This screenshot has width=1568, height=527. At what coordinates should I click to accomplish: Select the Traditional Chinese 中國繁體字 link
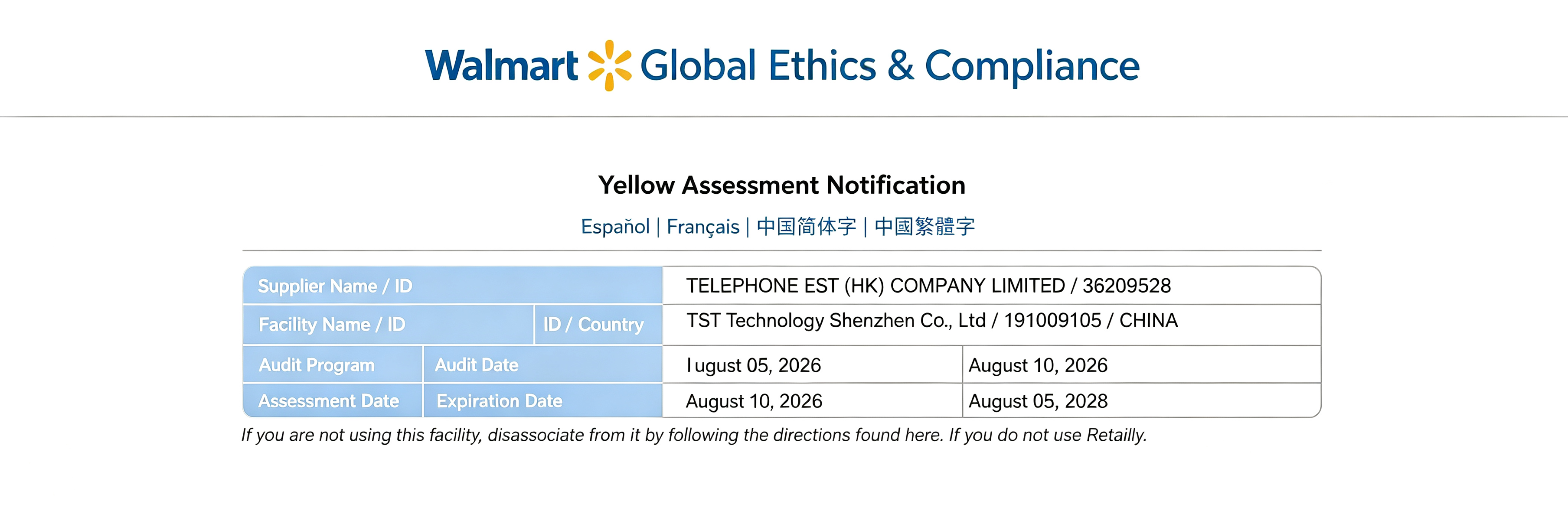click(x=924, y=226)
